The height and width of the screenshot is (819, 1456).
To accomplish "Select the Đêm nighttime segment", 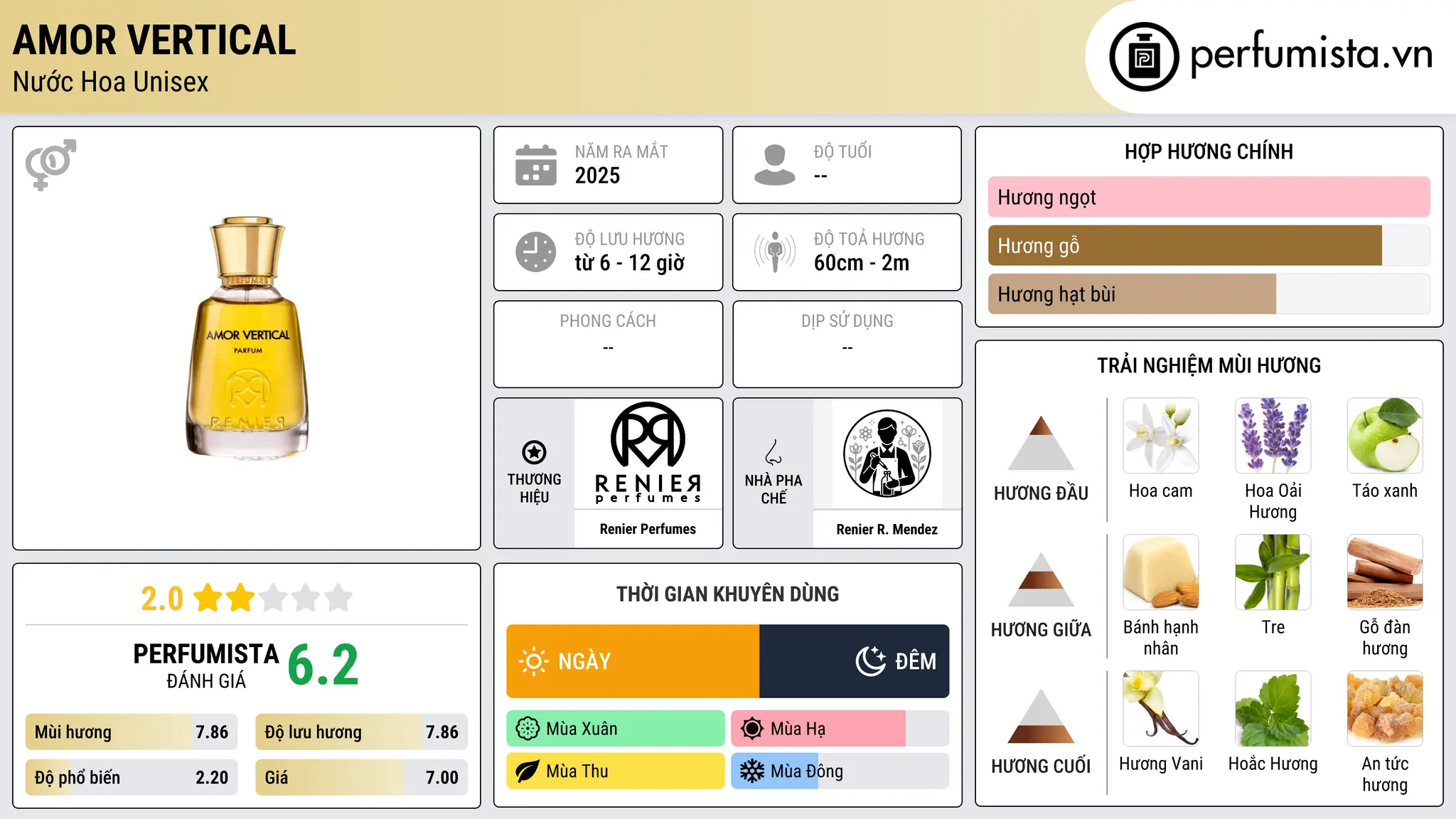I will pyautogui.click(x=855, y=661).
